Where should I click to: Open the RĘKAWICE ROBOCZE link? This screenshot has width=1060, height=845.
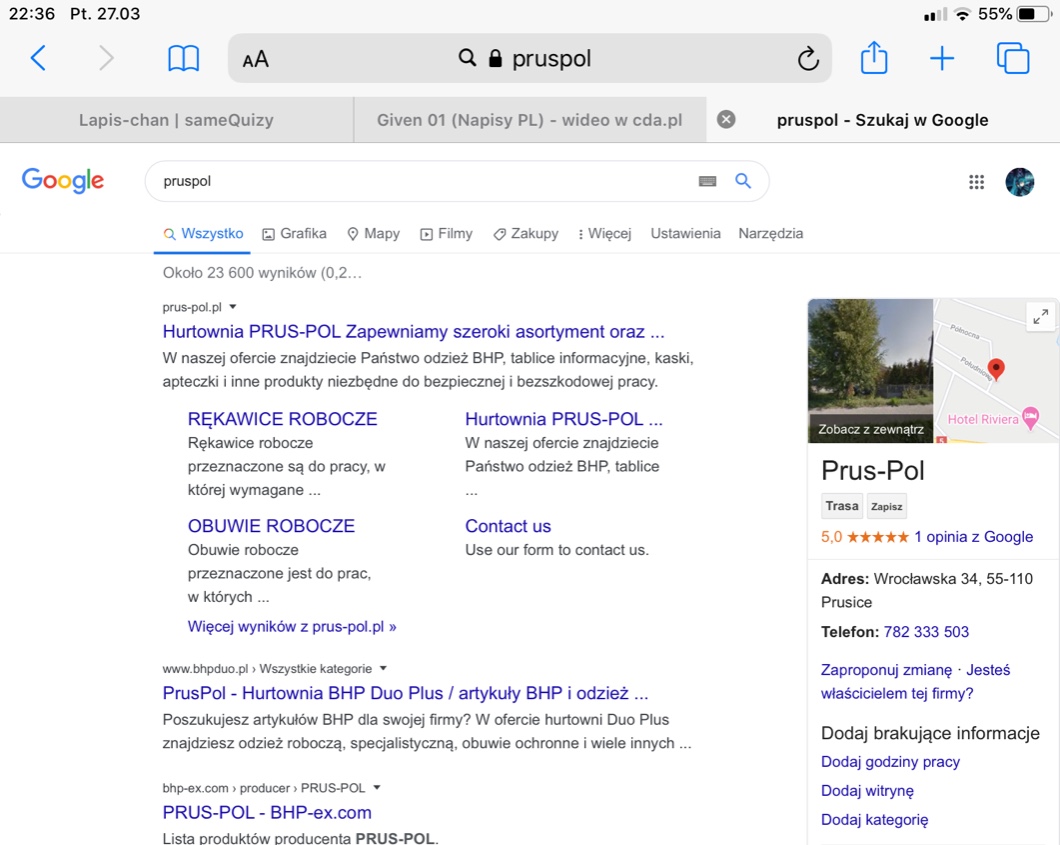point(282,419)
